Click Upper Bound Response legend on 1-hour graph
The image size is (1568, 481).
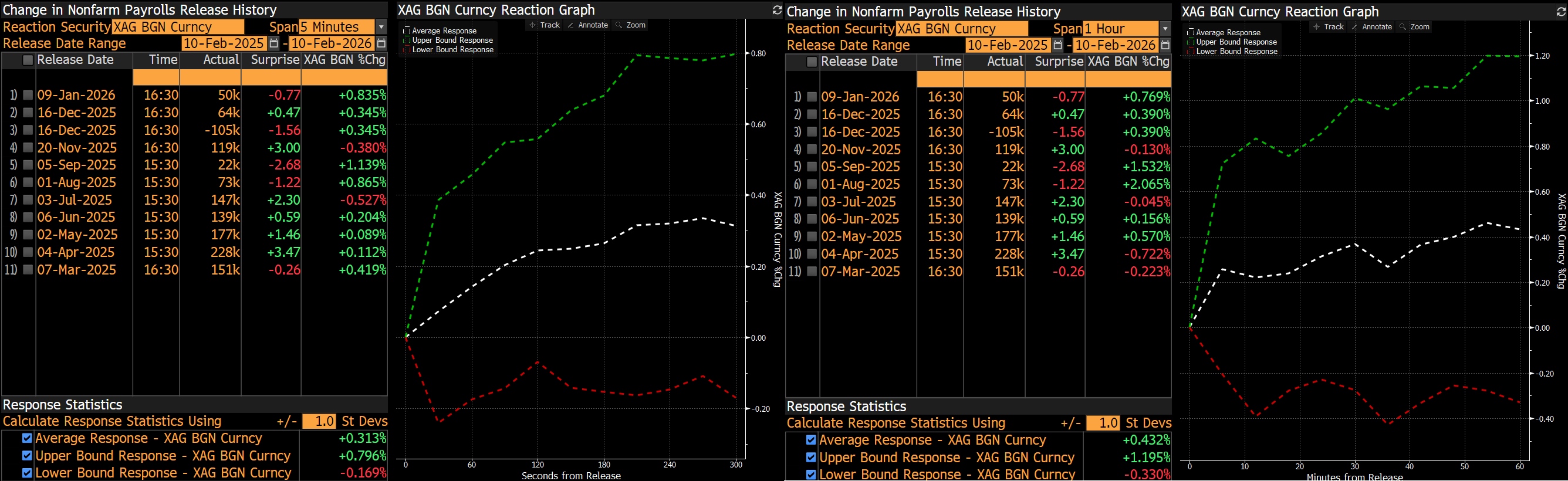tap(1236, 42)
